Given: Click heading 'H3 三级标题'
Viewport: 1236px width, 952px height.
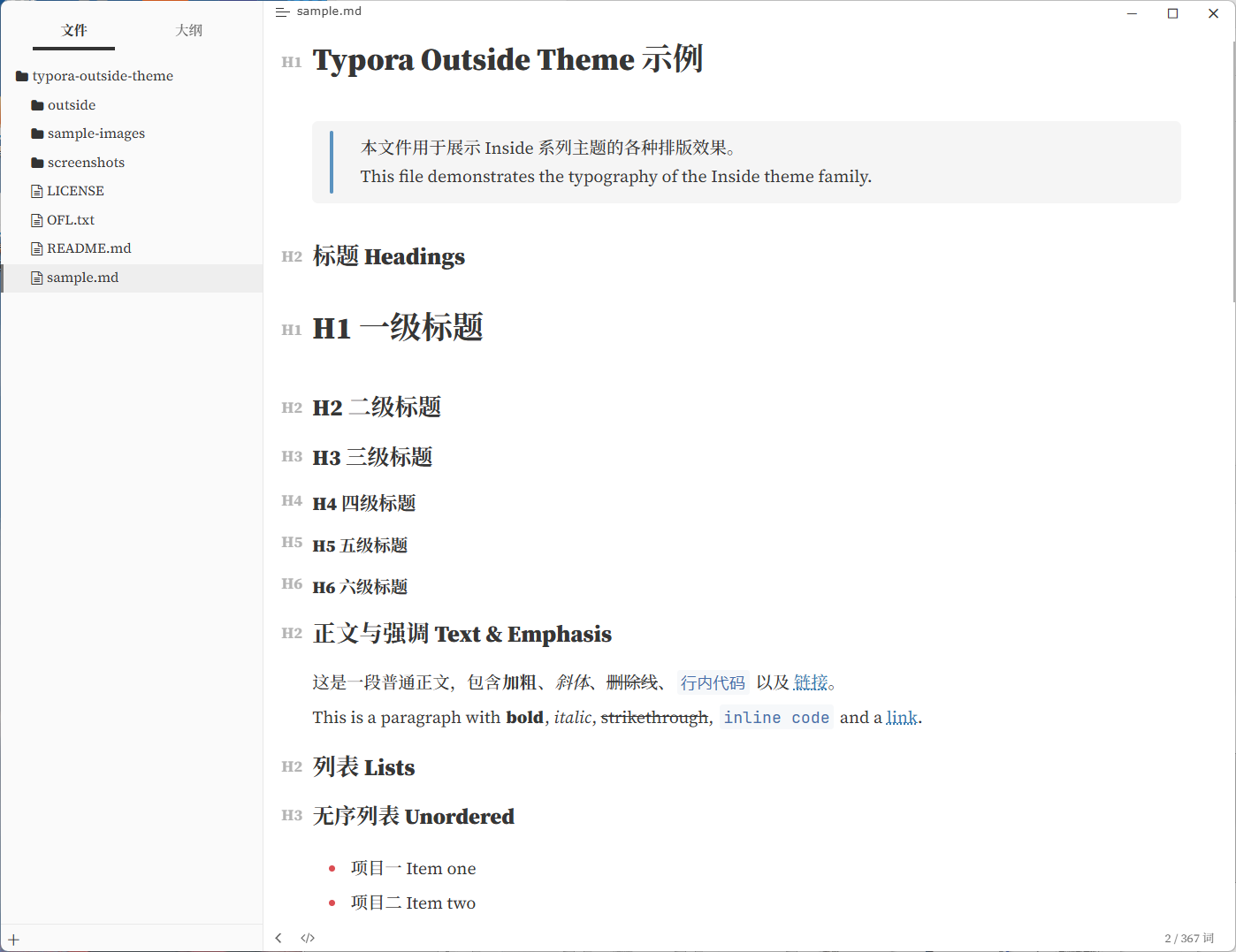Looking at the screenshot, I should (372, 457).
